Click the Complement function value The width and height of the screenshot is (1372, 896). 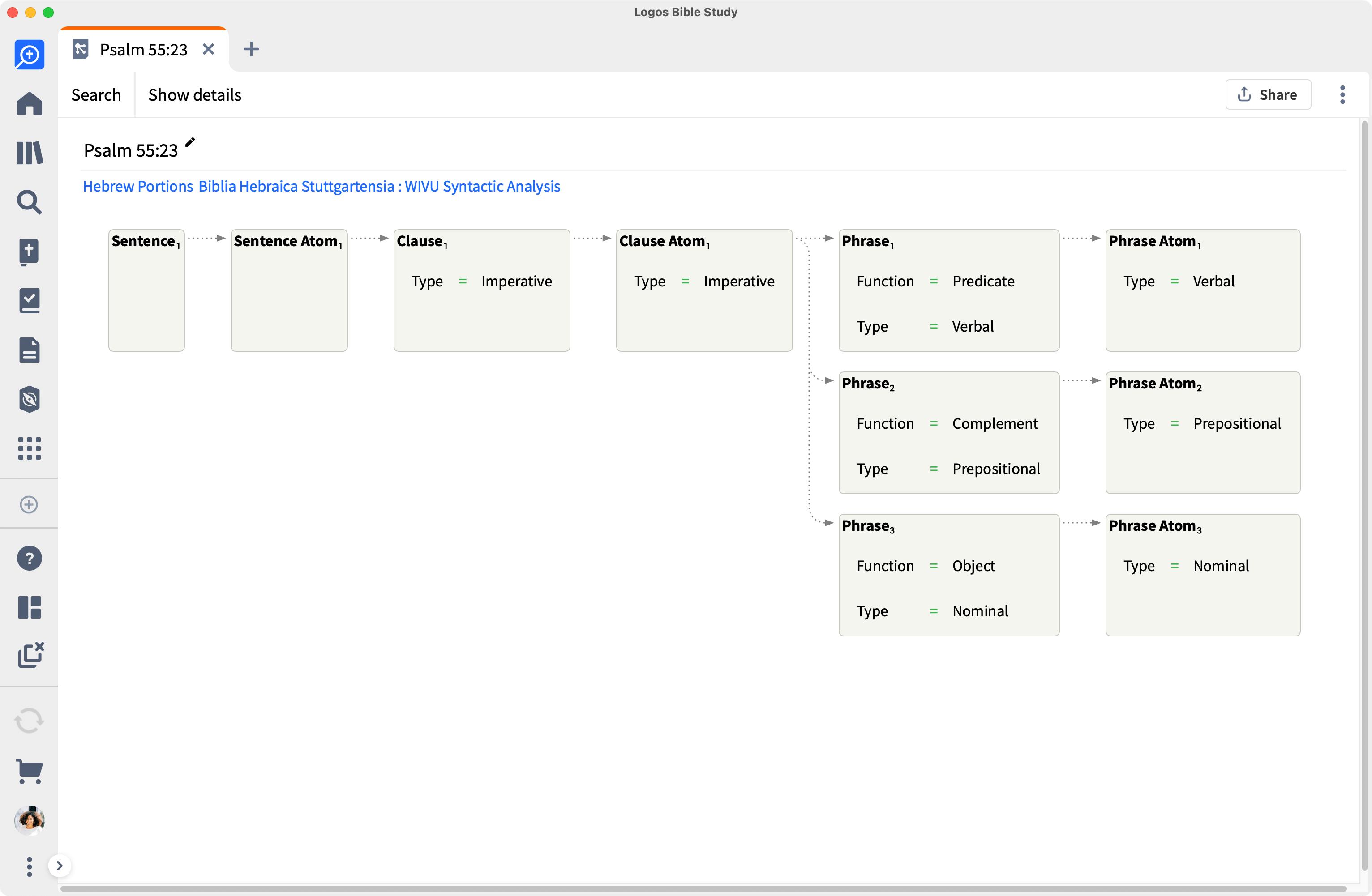point(995,423)
